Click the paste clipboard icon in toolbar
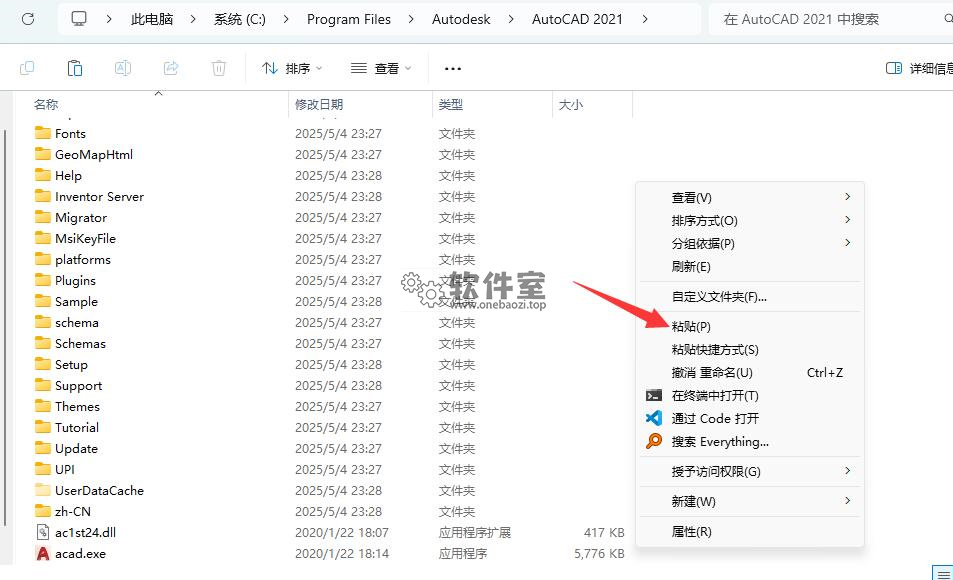Viewport: 953px width, 580px height. point(75,68)
